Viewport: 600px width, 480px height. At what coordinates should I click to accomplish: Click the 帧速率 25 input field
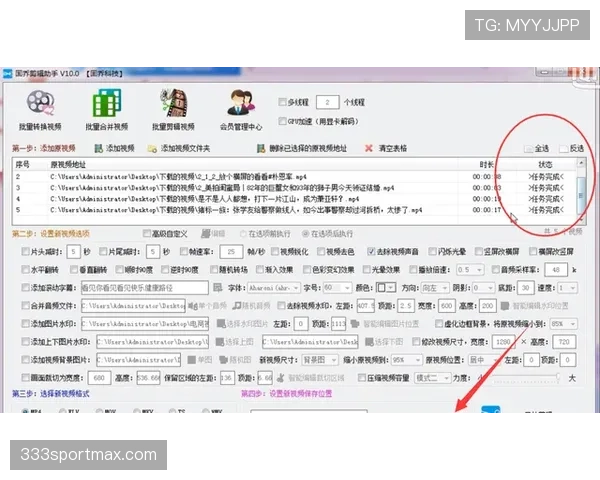[231, 251]
